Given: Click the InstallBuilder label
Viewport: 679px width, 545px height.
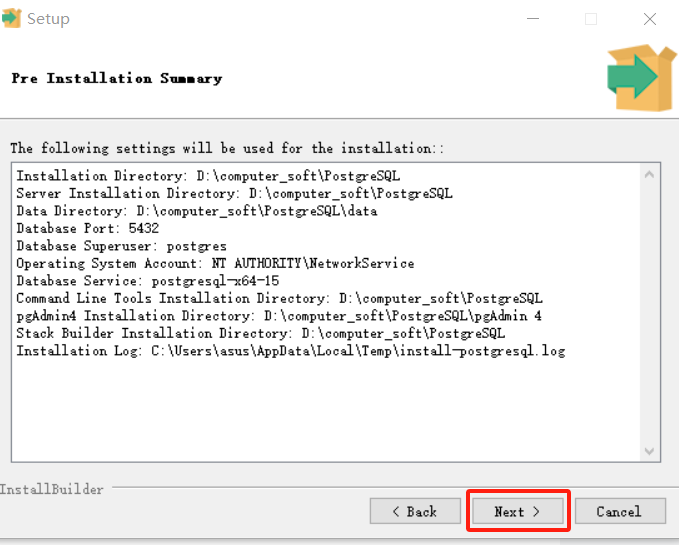Looking at the screenshot, I should 52,490.
